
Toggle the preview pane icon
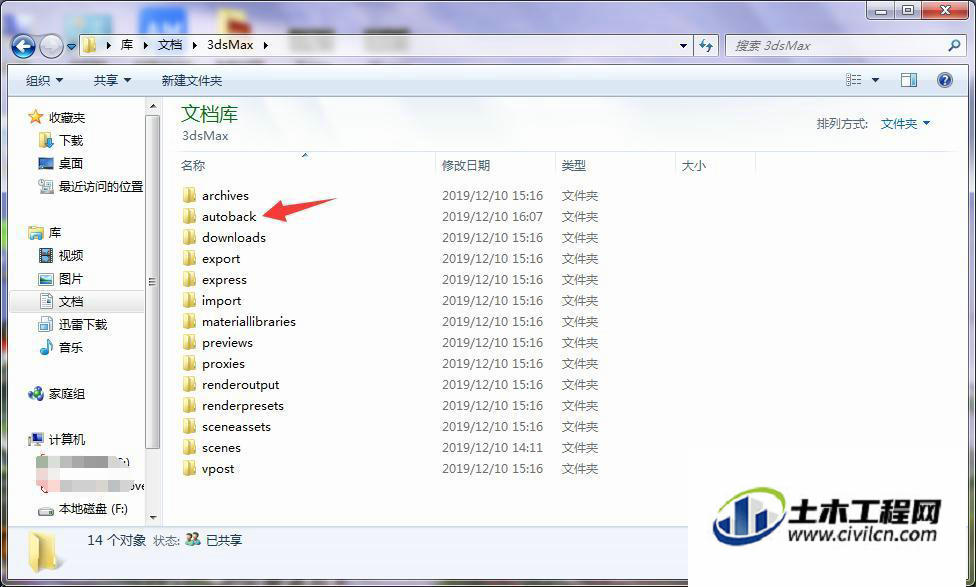[909, 80]
